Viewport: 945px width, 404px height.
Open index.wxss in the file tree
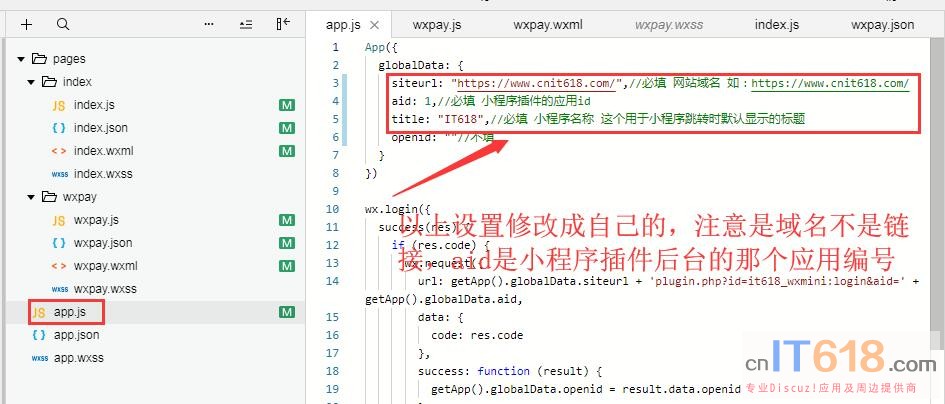pyautogui.click(x=103, y=174)
